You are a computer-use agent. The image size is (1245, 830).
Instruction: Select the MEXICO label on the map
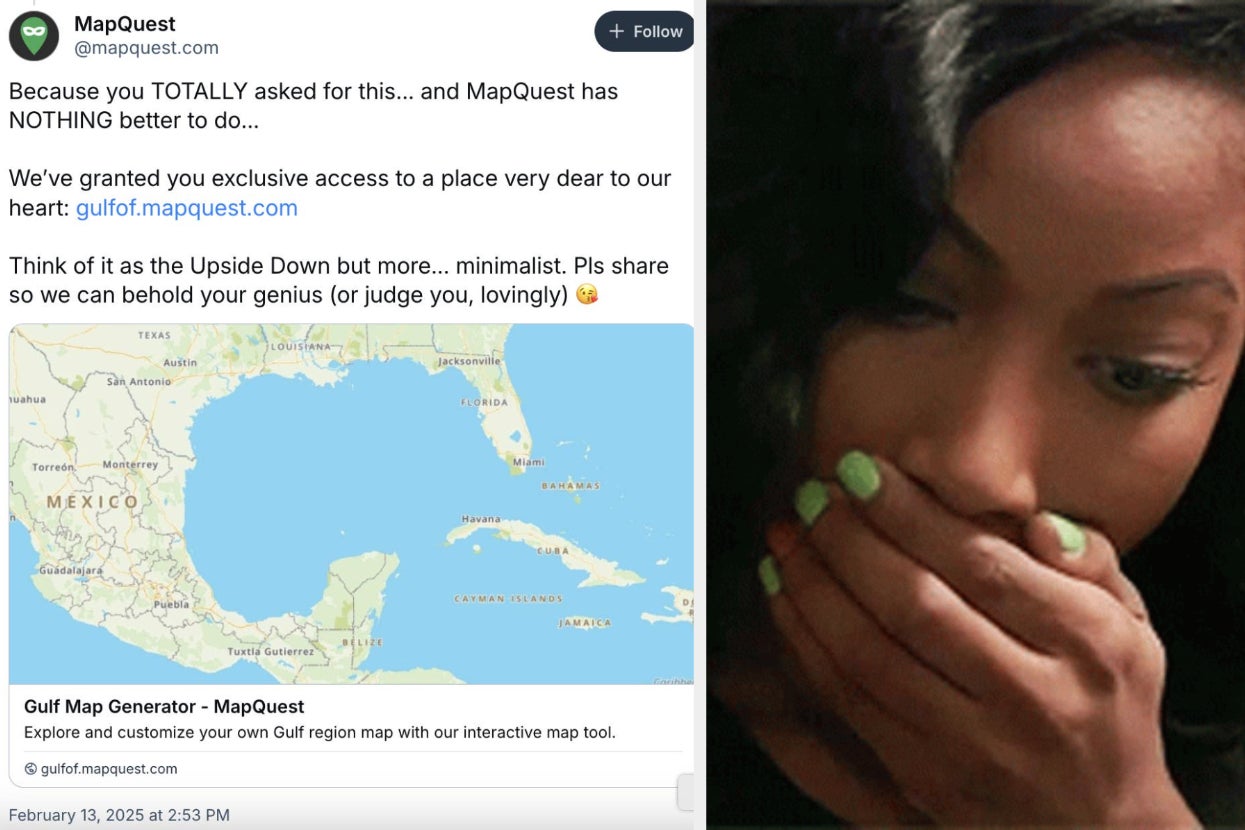click(x=93, y=502)
